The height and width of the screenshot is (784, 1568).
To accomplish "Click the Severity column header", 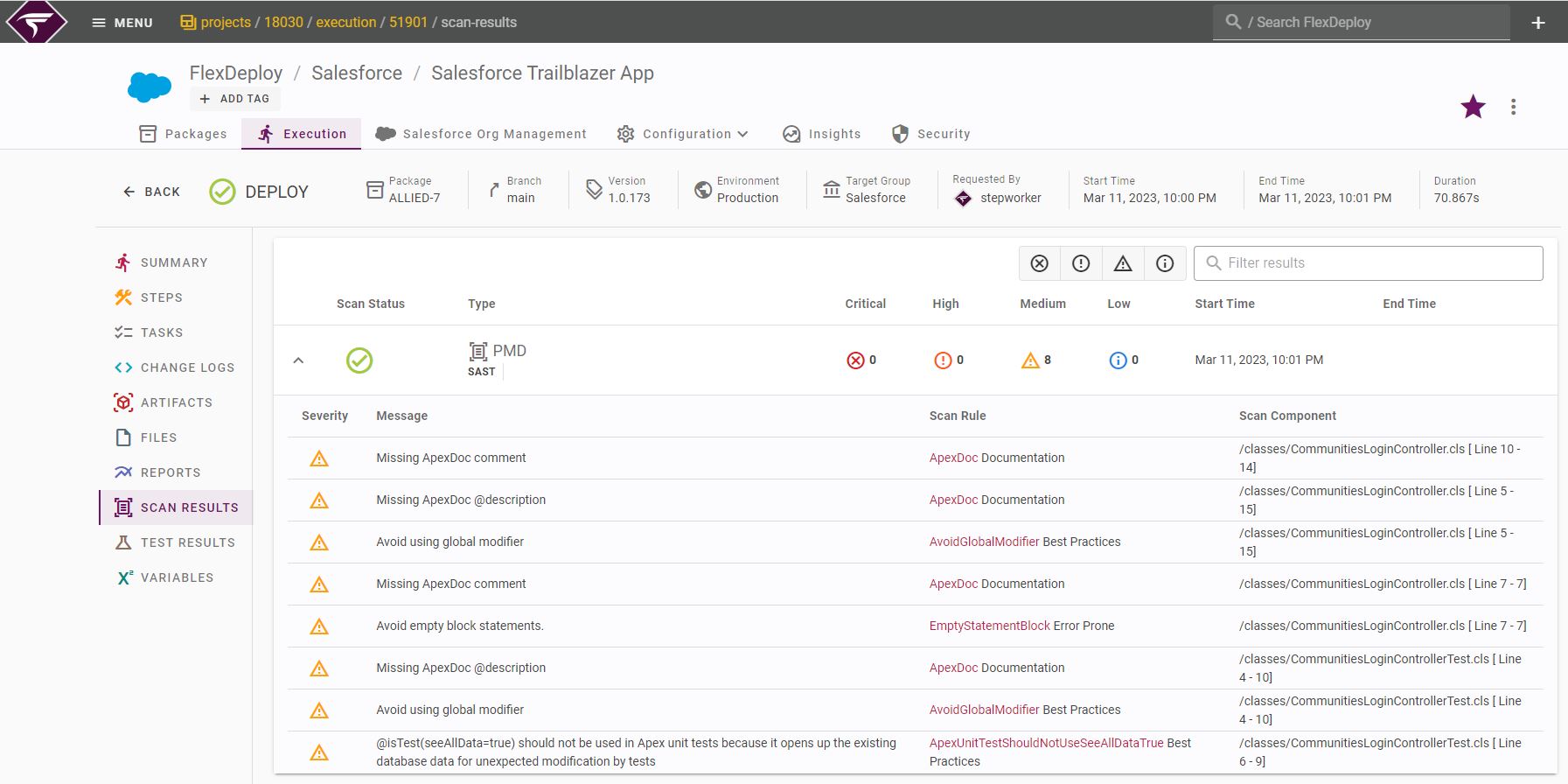I will 324,416.
